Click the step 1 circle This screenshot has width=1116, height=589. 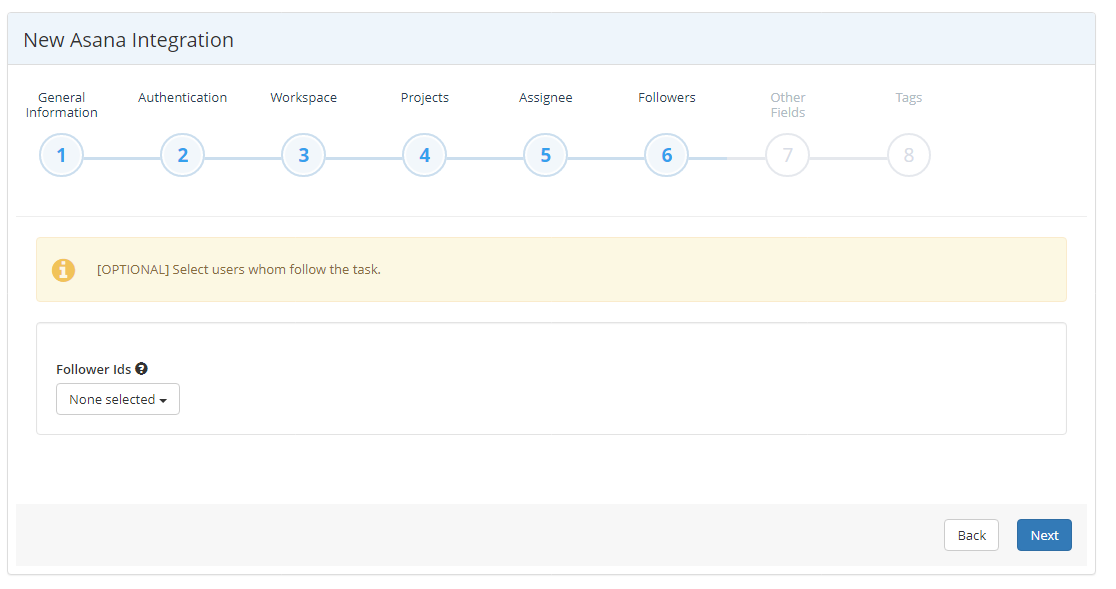pyautogui.click(x=61, y=155)
